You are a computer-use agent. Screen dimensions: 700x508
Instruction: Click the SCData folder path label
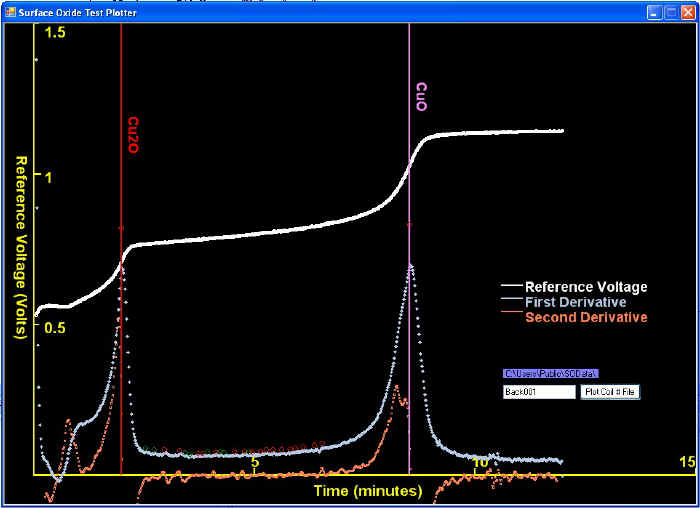549,373
